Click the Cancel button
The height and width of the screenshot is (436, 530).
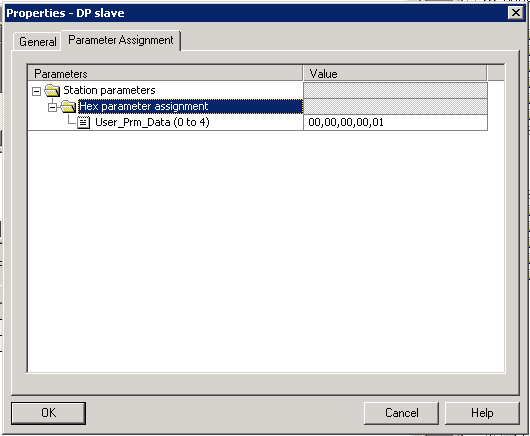click(x=401, y=413)
